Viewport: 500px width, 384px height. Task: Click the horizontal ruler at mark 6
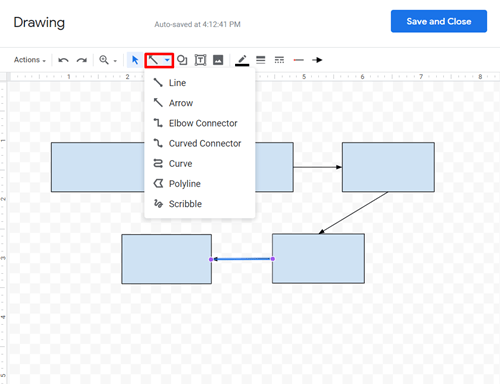point(362,77)
